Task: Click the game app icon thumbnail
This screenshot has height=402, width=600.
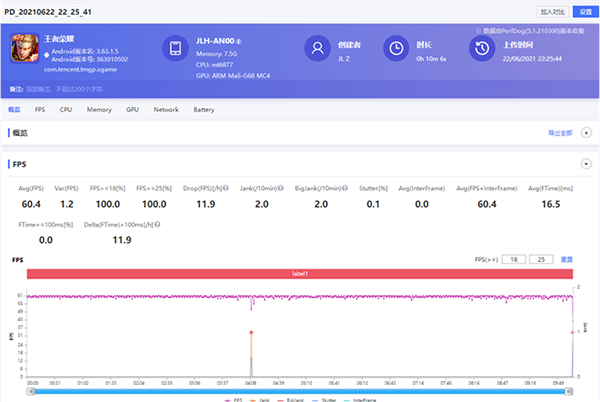Action: (26, 48)
